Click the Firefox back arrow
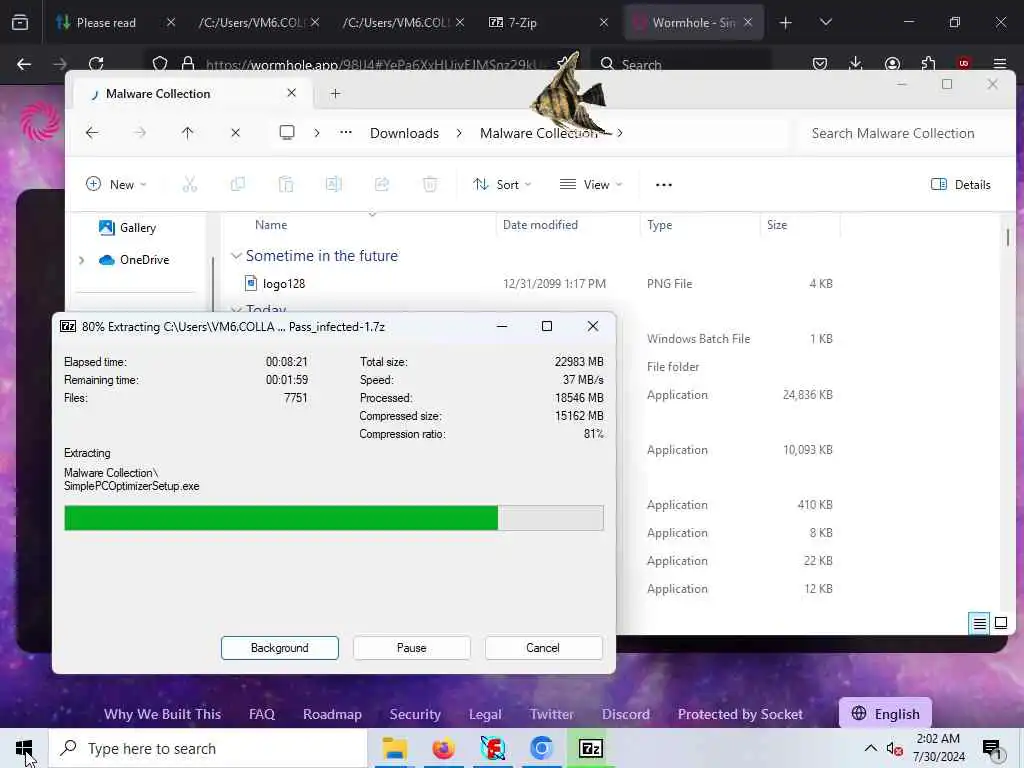The image size is (1024, 768). coord(24,64)
